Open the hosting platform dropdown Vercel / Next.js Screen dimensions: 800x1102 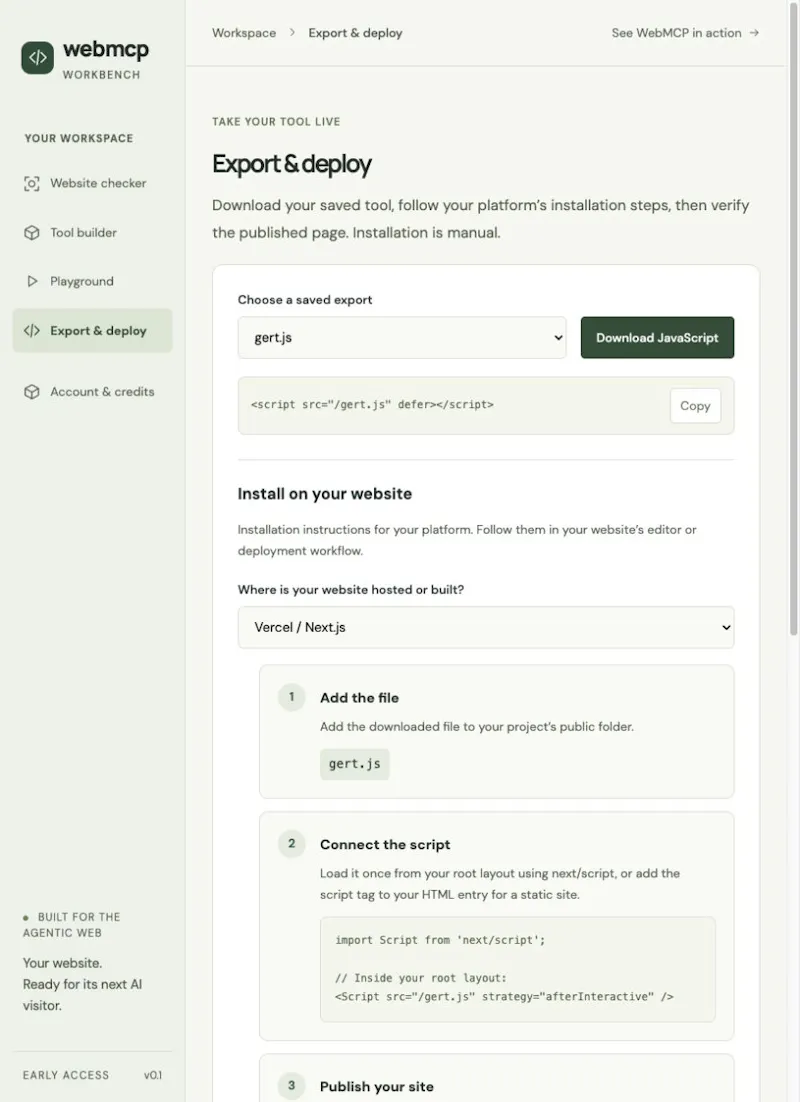(x=486, y=628)
